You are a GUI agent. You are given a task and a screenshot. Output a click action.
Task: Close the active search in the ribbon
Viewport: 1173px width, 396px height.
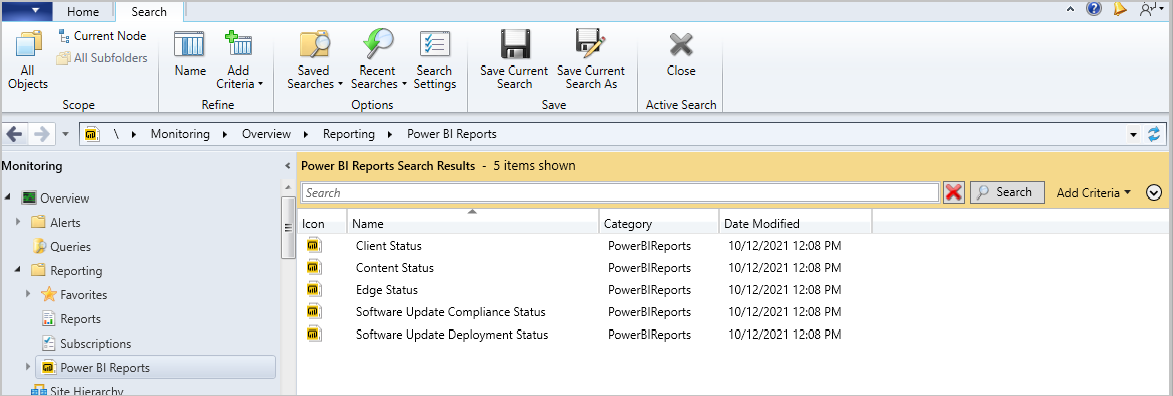(681, 54)
